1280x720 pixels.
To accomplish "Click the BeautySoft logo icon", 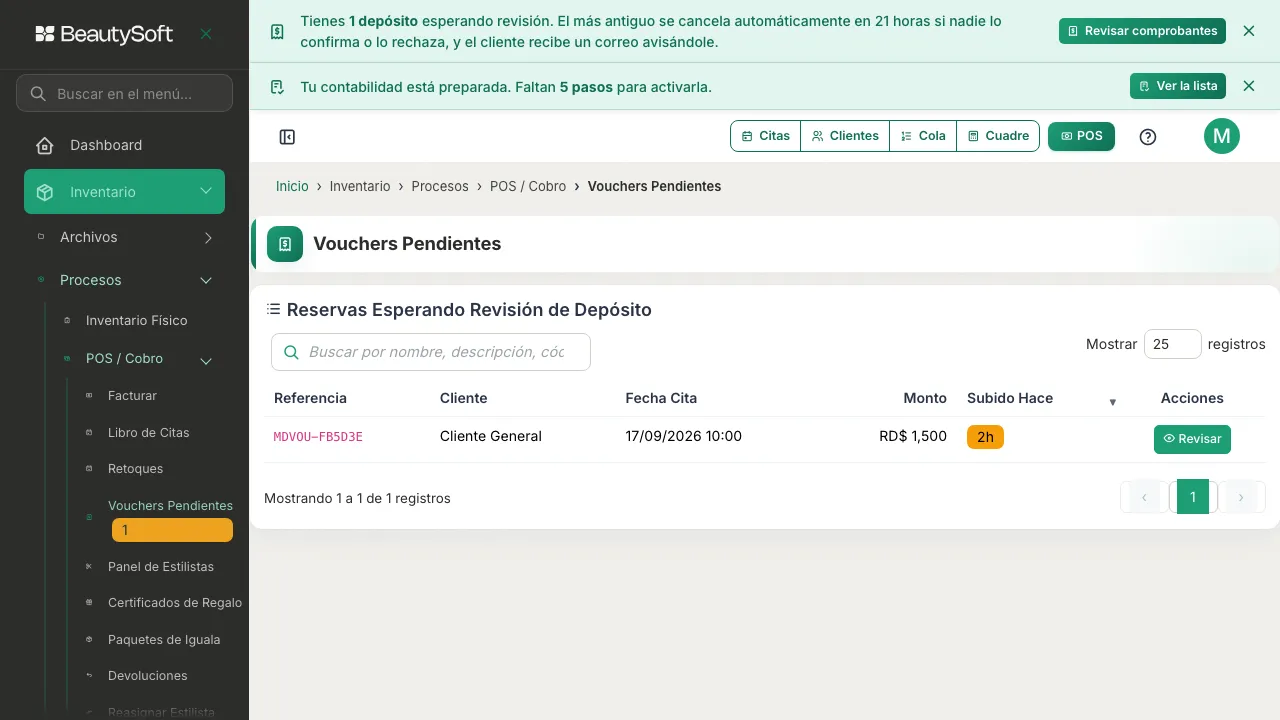I will click(x=45, y=34).
